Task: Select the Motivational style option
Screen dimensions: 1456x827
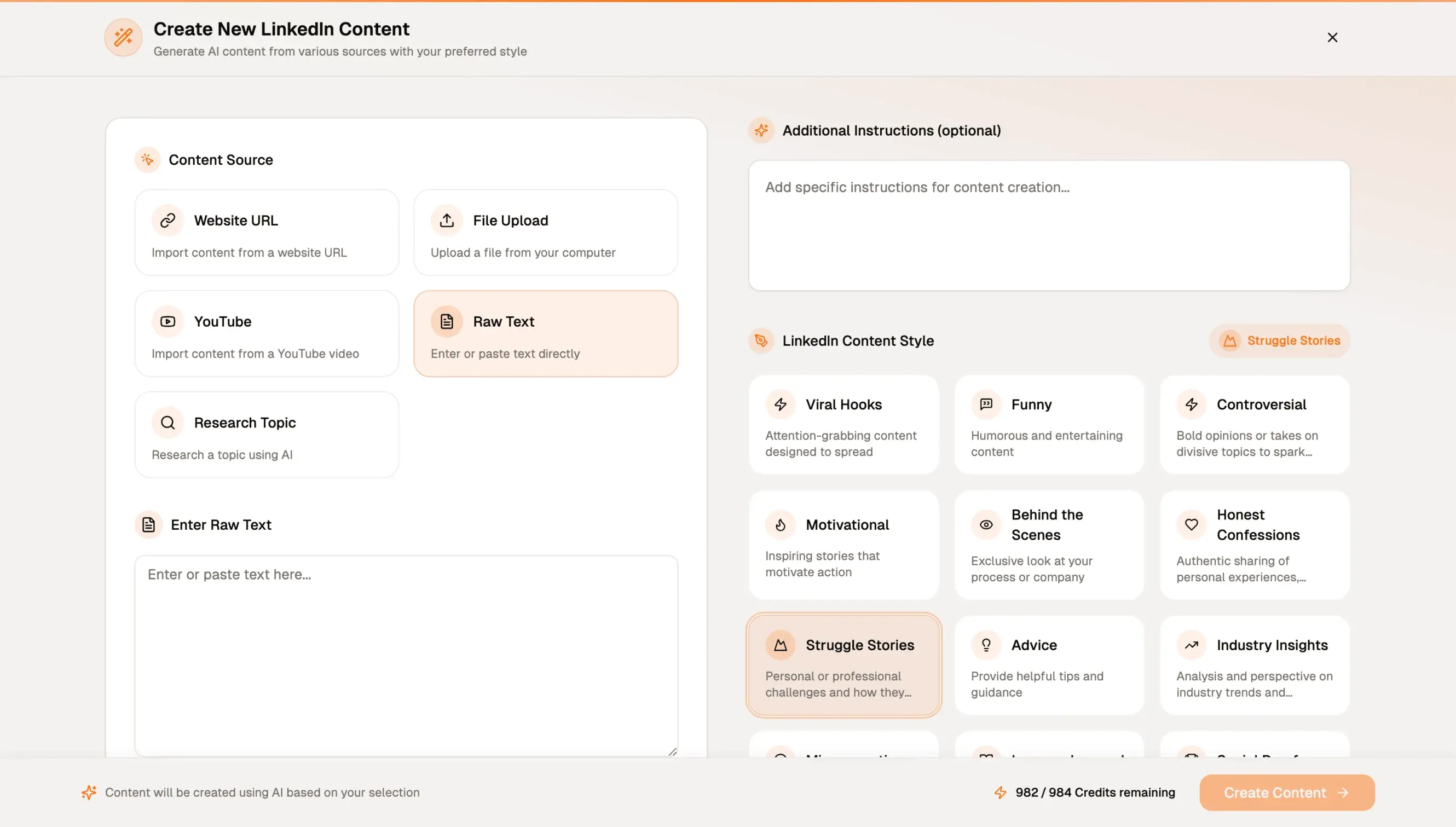Action: pyautogui.click(x=843, y=545)
